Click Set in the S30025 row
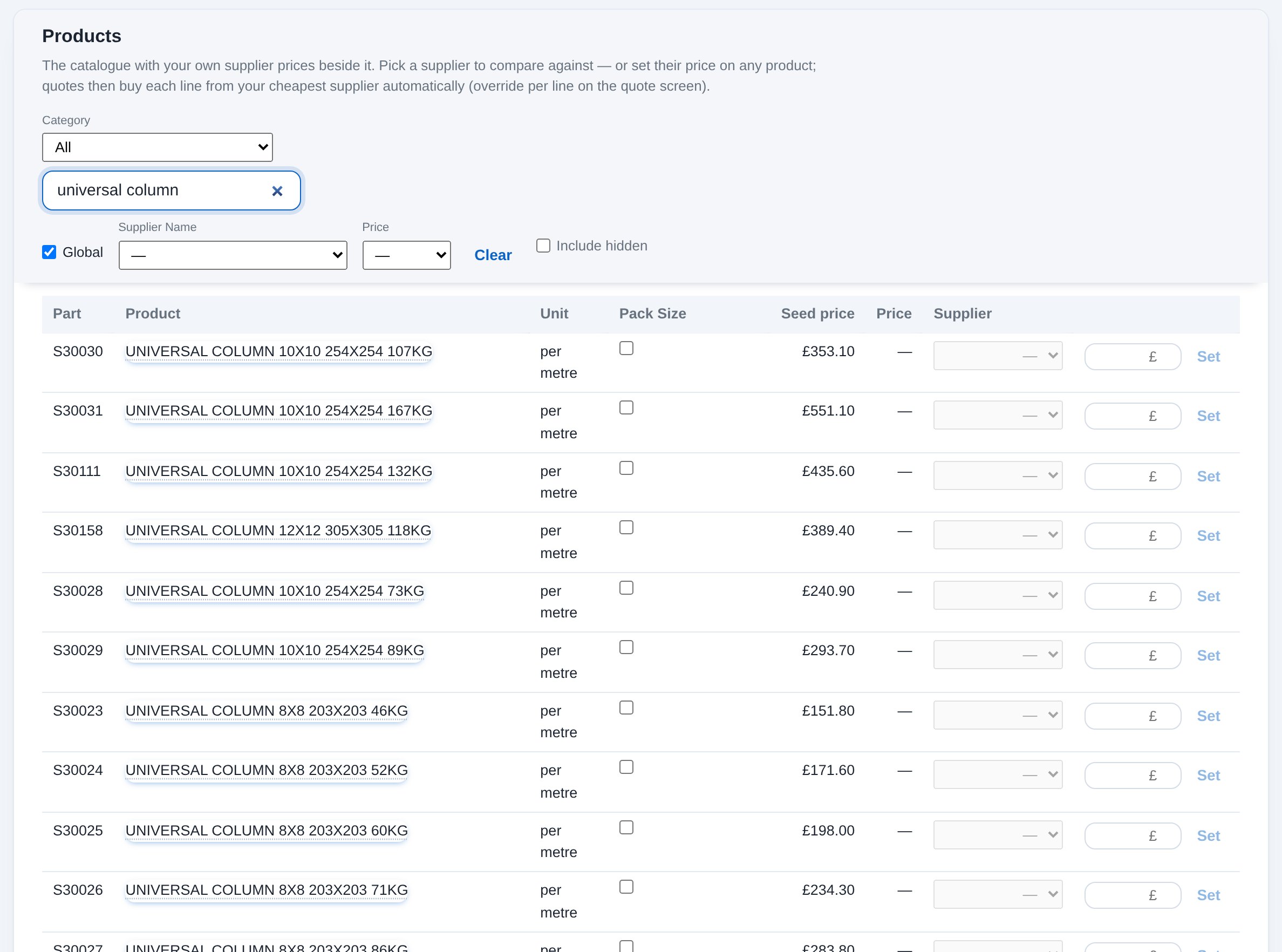 (x=1208, y=836)
